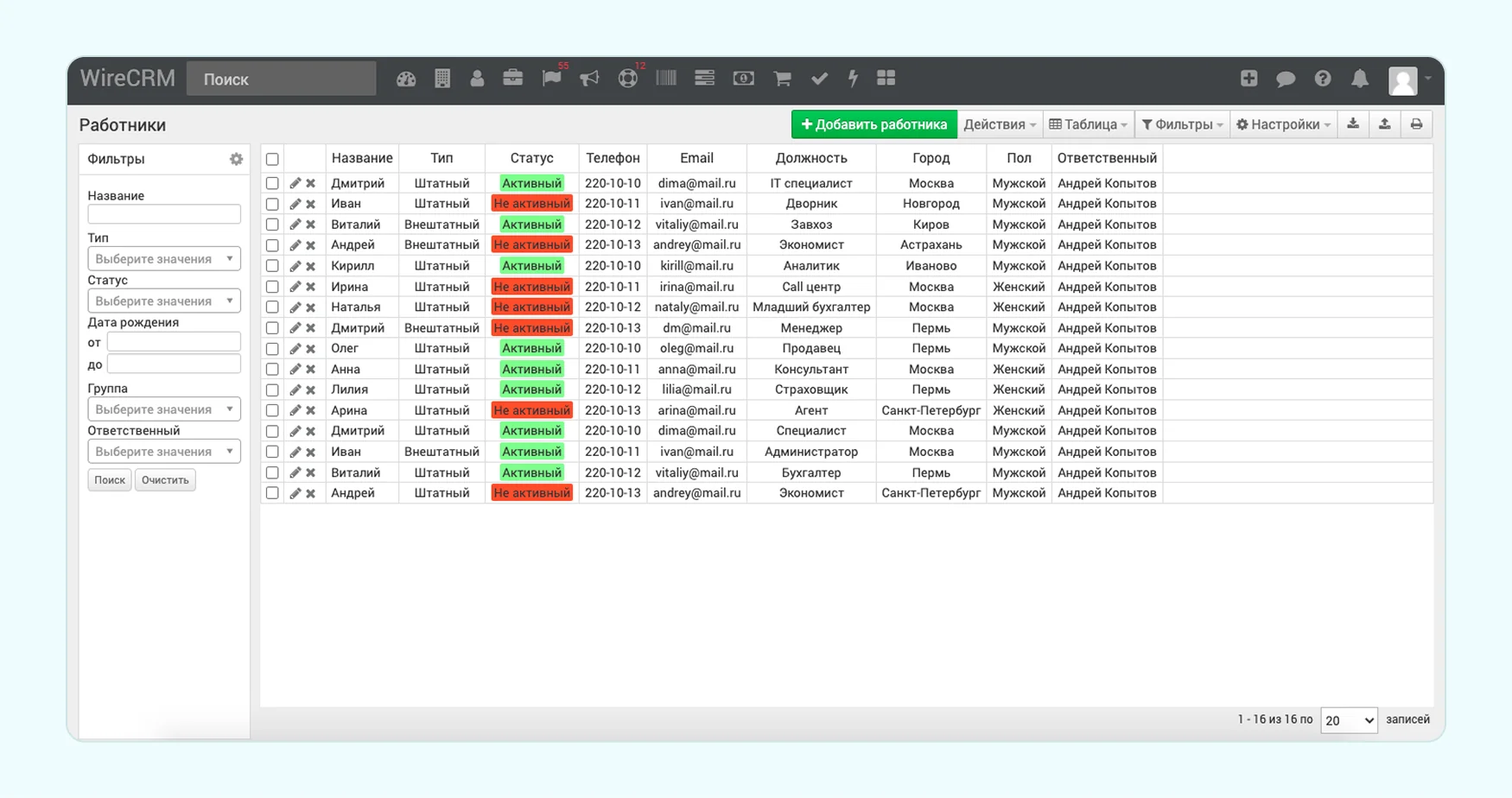
Task: Edit the Олег row with pencil icon
Action: 295,348
